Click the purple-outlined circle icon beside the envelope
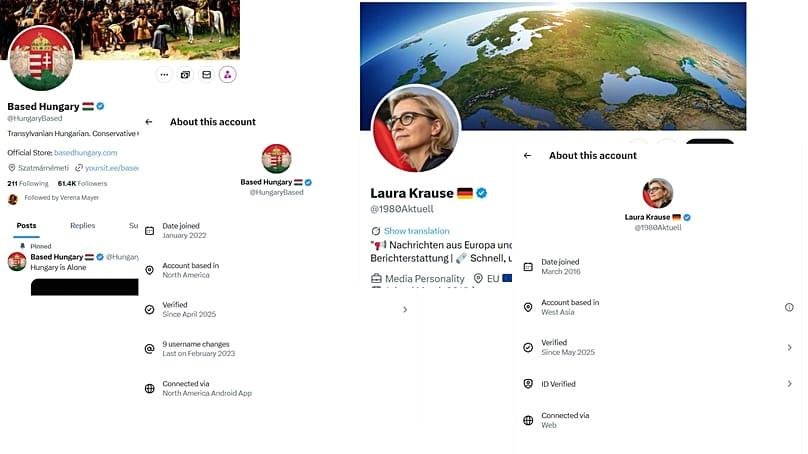This screenshot has height=454, width=808. (x=227, y=74)
